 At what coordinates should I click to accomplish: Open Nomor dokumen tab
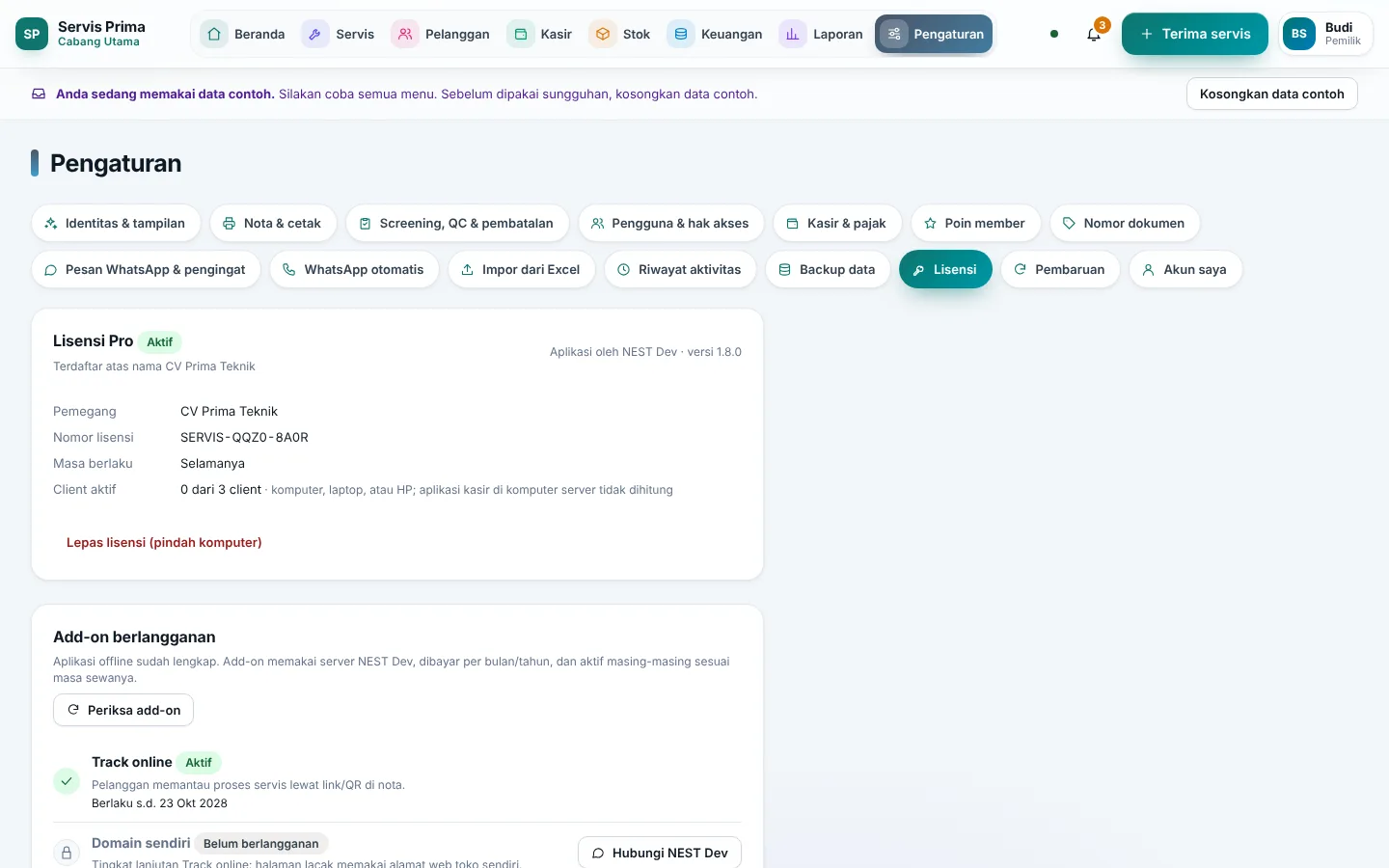click(1125, 223)
